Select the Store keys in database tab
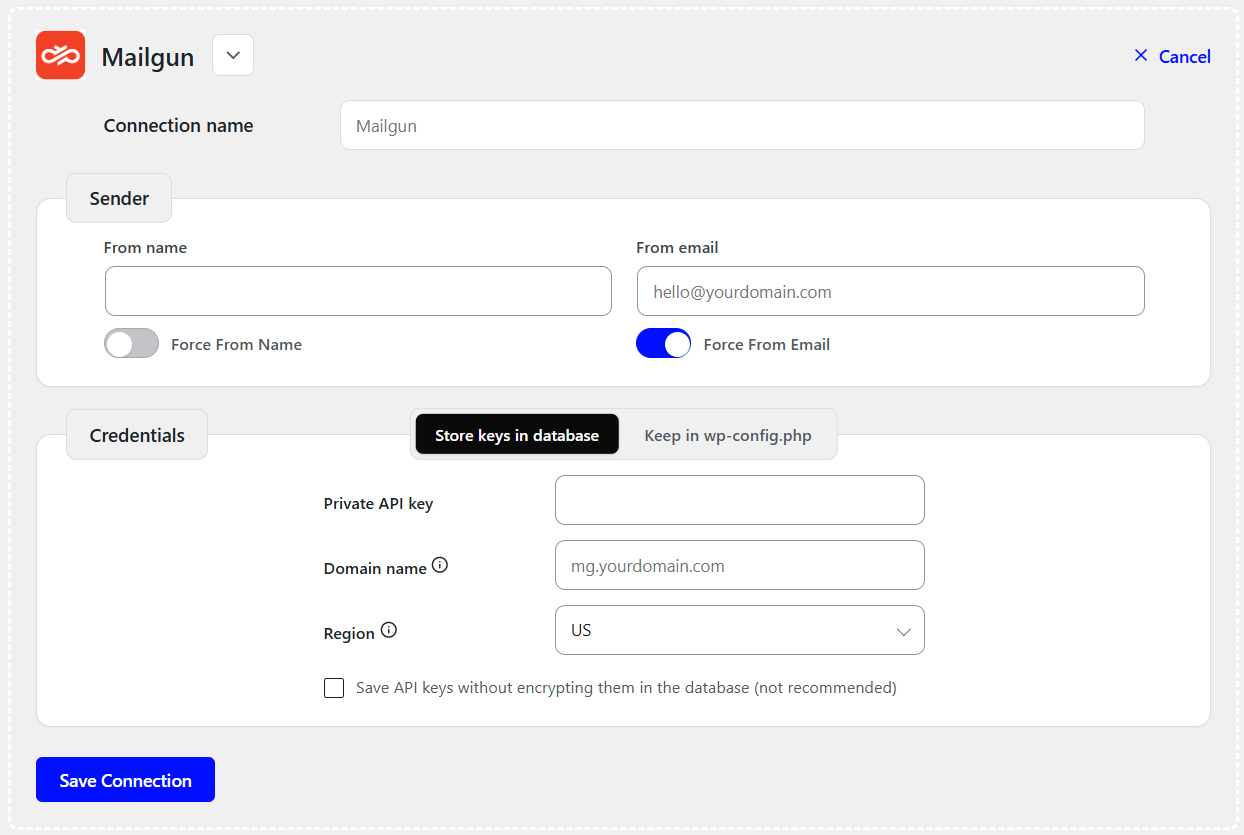 (517, 435)
